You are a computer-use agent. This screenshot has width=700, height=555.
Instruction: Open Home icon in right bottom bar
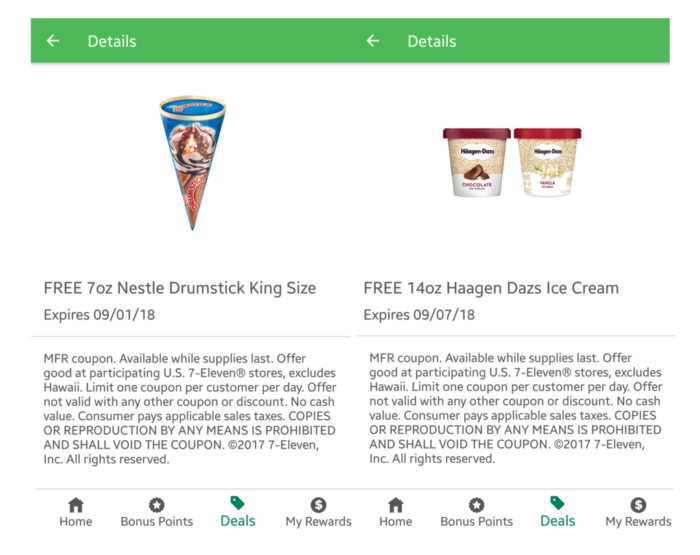[396, 505]
